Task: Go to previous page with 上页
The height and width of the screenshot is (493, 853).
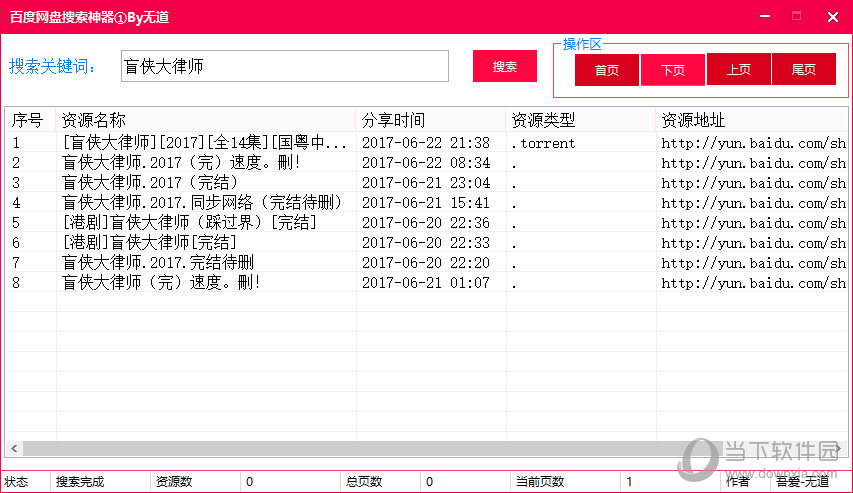Action: tap(738, 69)
